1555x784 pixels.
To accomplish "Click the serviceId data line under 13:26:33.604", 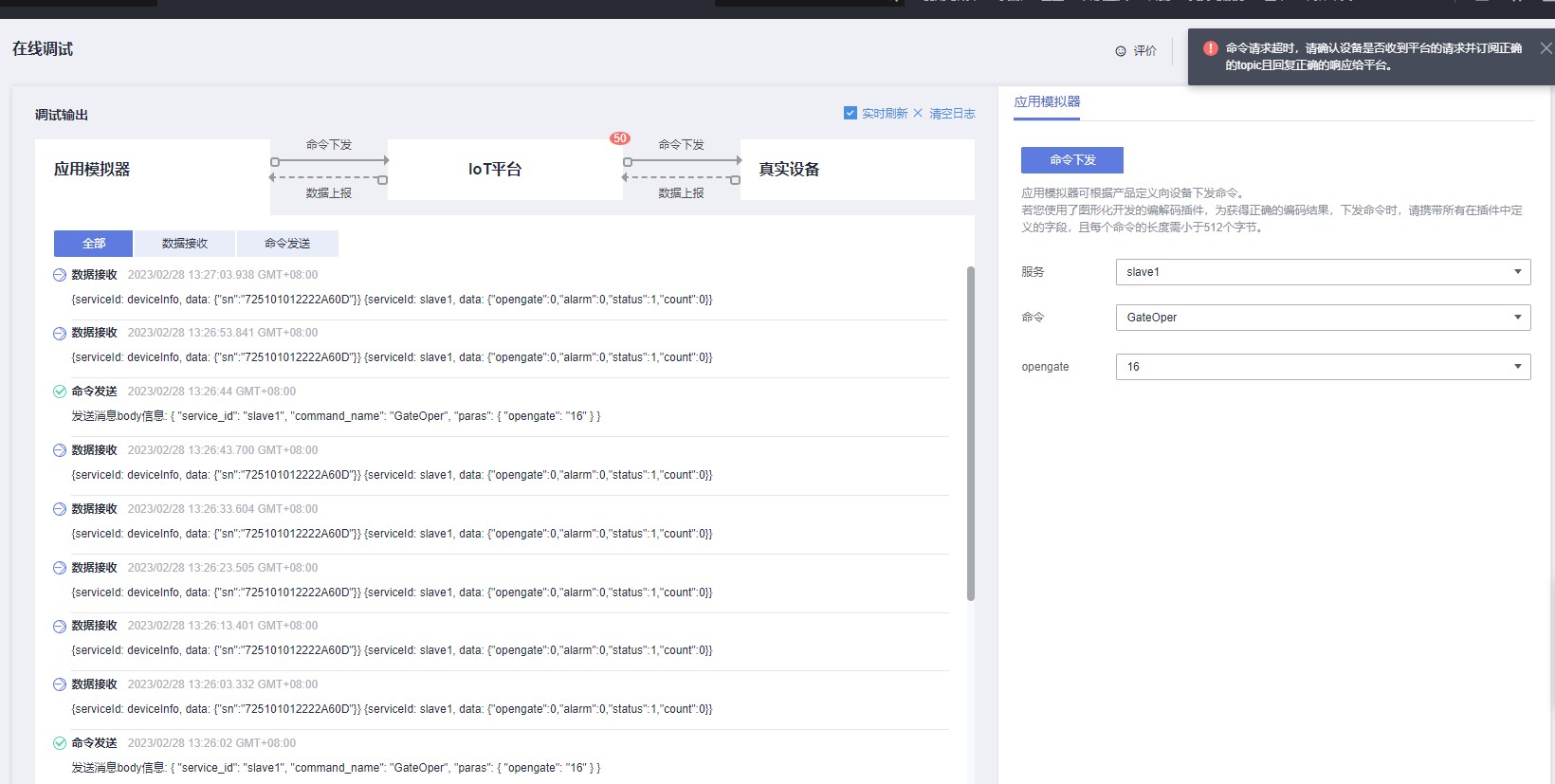I will click(x=392, y=534).
